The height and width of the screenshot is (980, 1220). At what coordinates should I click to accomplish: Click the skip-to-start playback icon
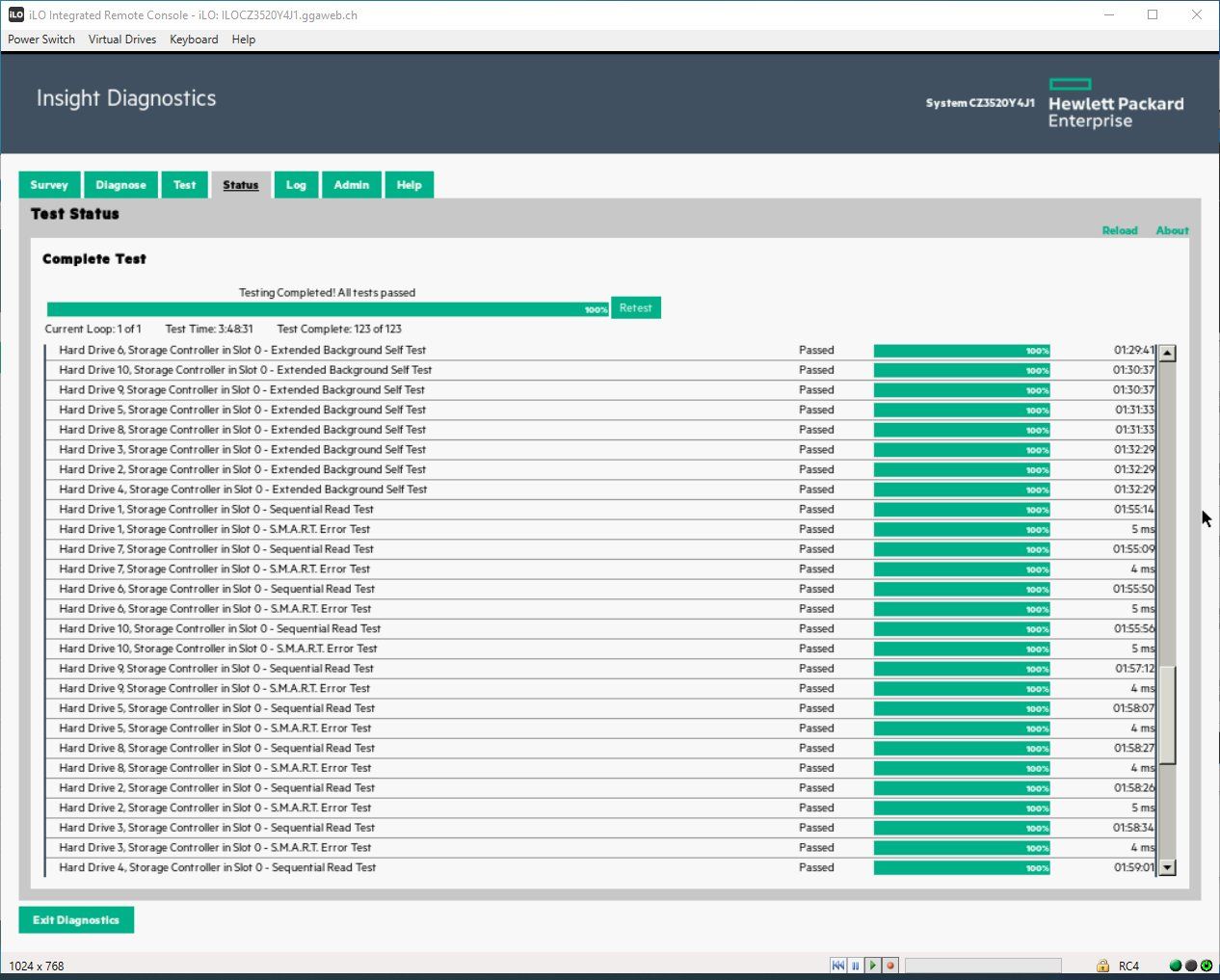(x=838, y=966)
